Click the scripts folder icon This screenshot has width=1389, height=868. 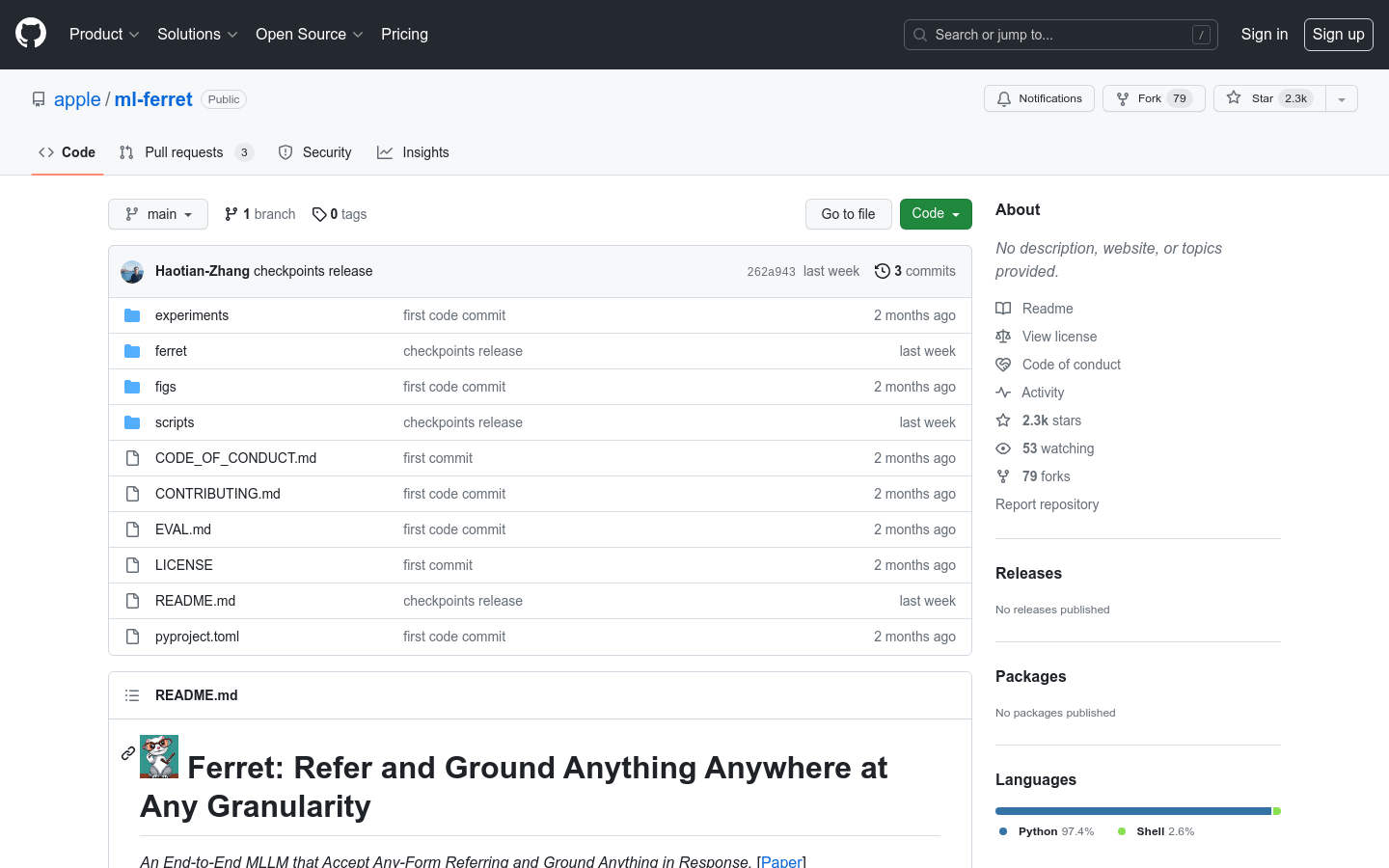click(x=132, y=422)
